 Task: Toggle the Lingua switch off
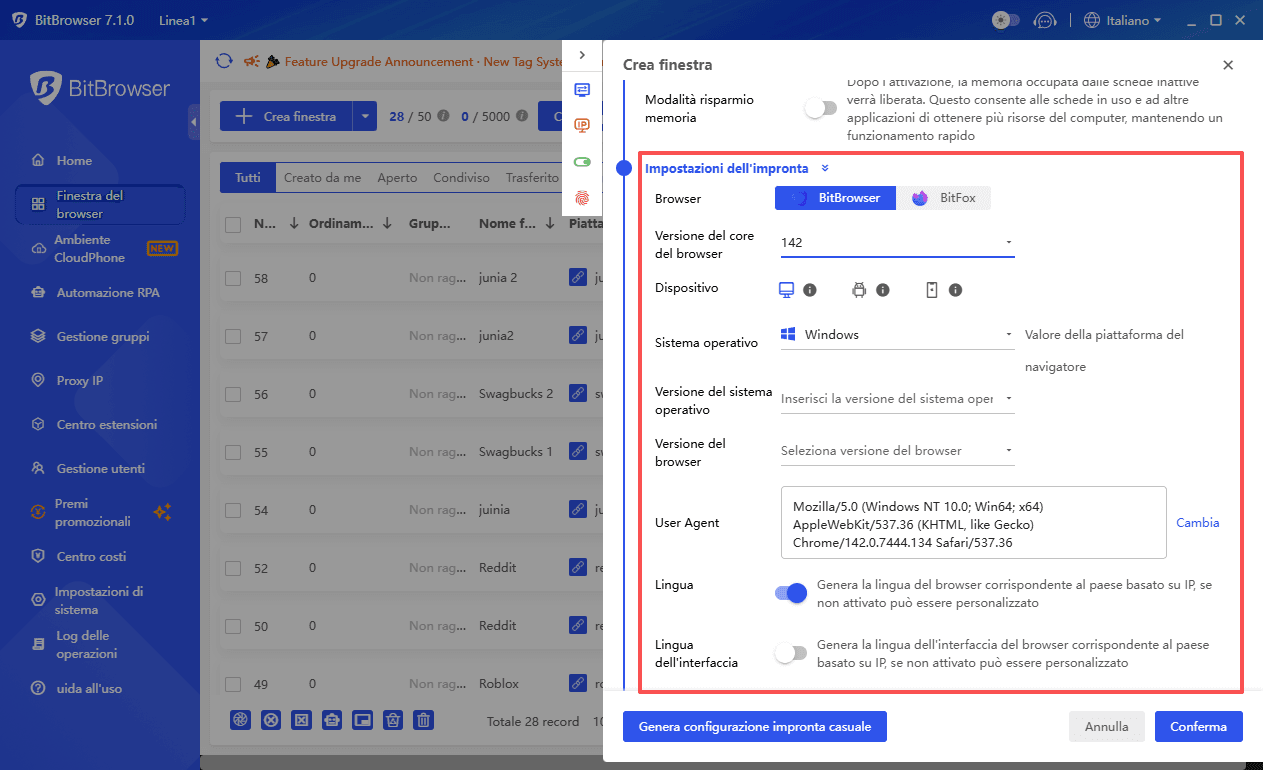pyautogui.click(x=791, y=593)
